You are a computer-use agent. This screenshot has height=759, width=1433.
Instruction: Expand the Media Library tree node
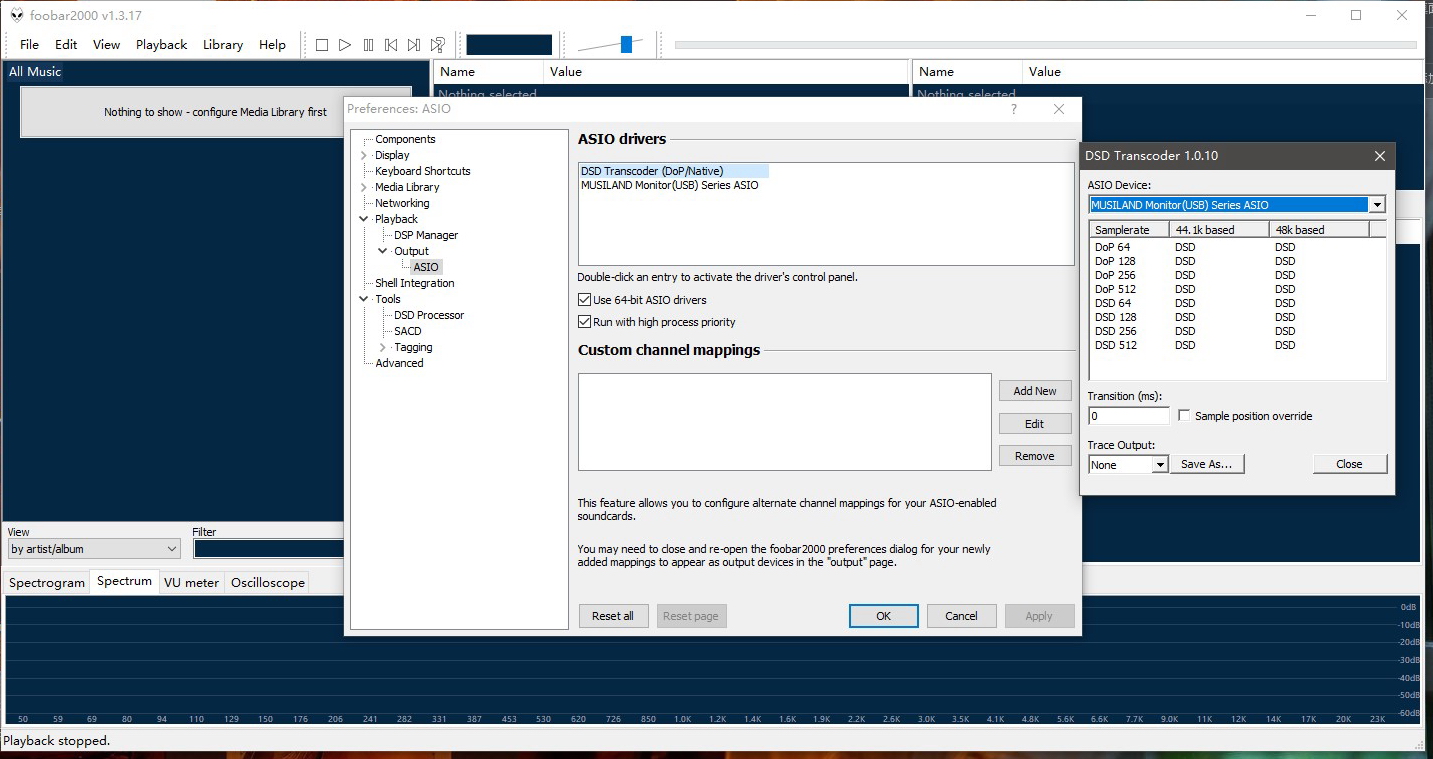pos(364,187)
